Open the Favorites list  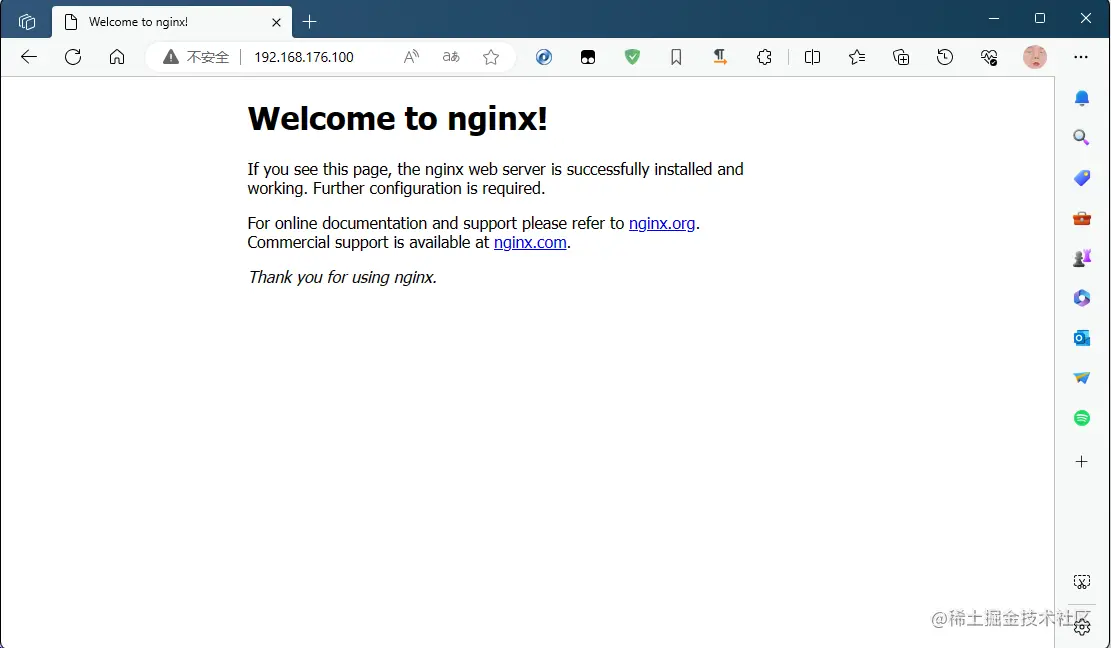(x=857, y=57)
